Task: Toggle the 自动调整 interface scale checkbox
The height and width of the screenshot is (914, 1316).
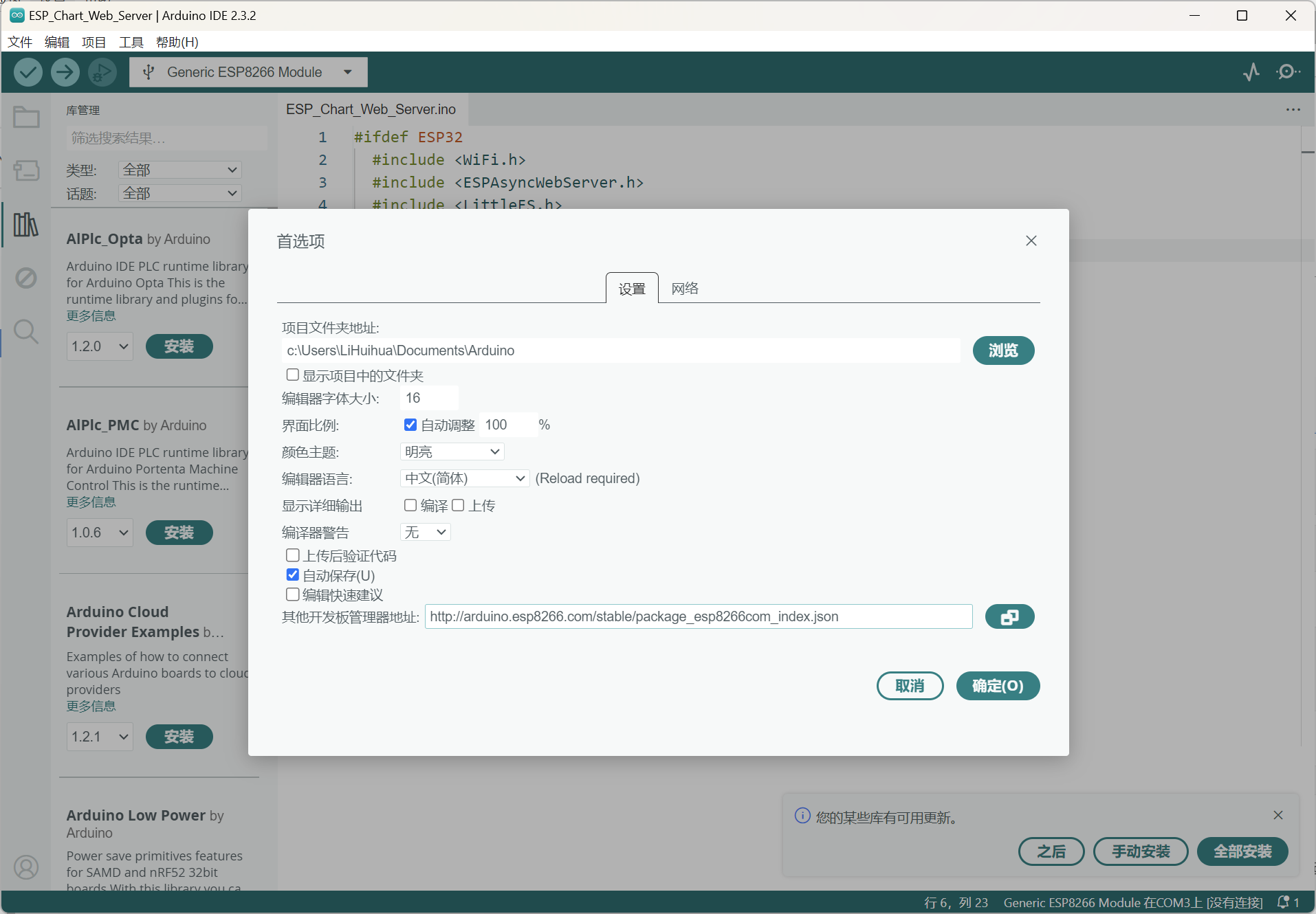Action: [410, 425]
